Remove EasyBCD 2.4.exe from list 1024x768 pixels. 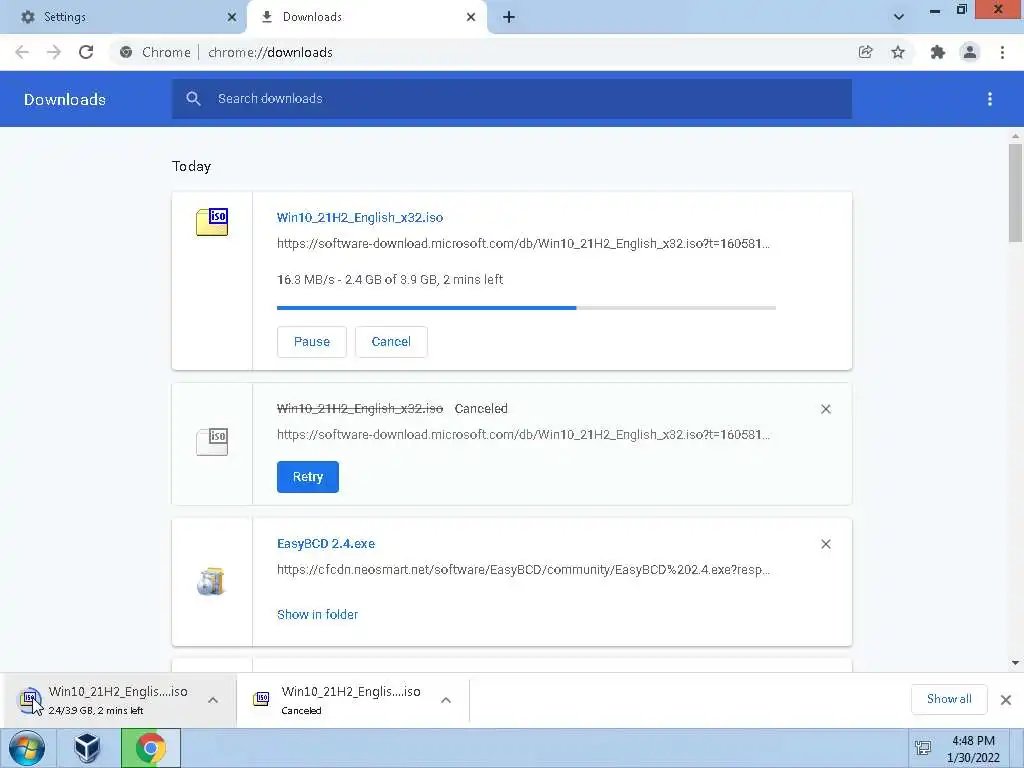point(825,544)
